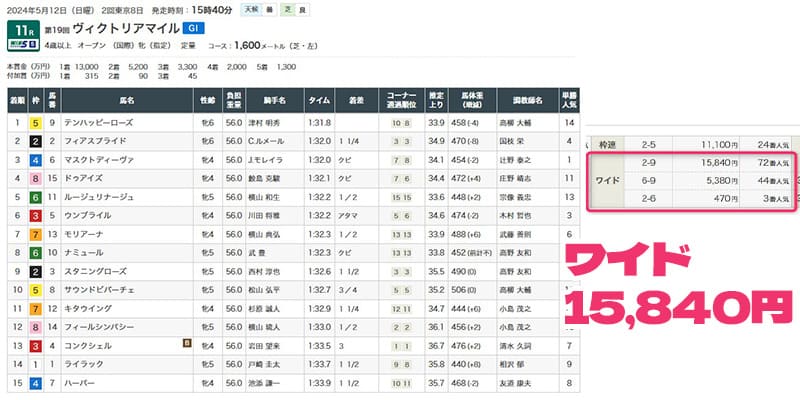Click the pink frame 8 badge for ドゥアイズ
Image resolution: width=800 pixels, height=400 pixels.
[x=35, y=179]
